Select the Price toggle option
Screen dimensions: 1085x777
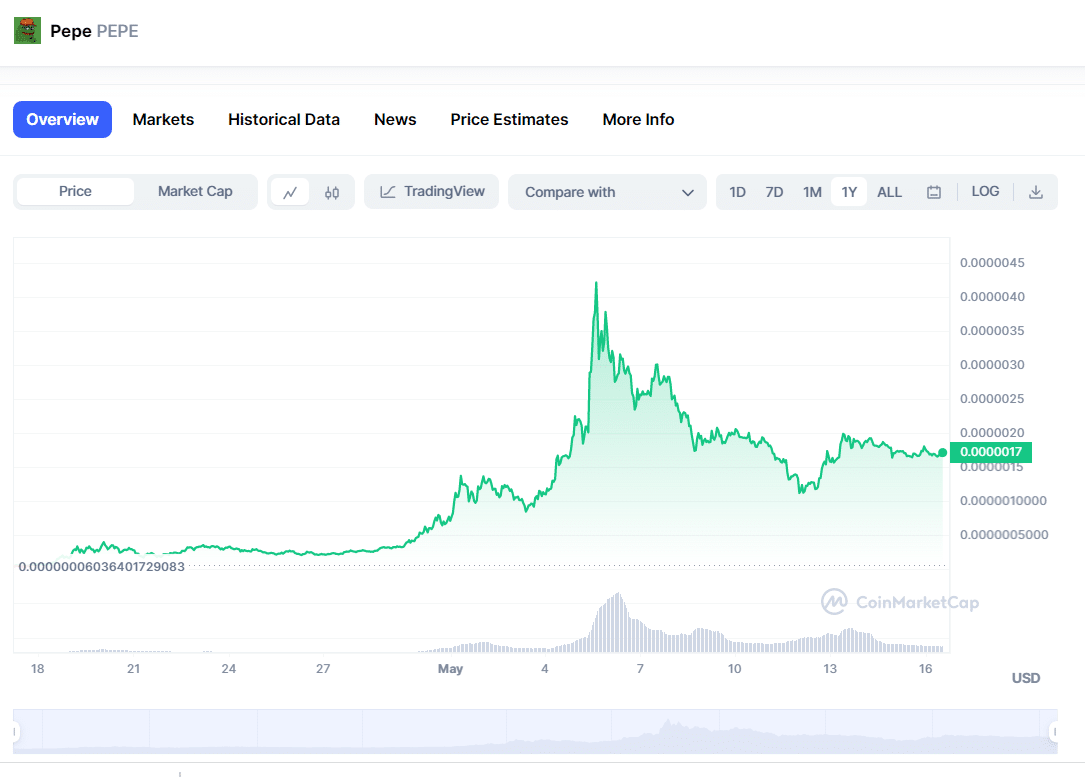(x=75, y=192)
